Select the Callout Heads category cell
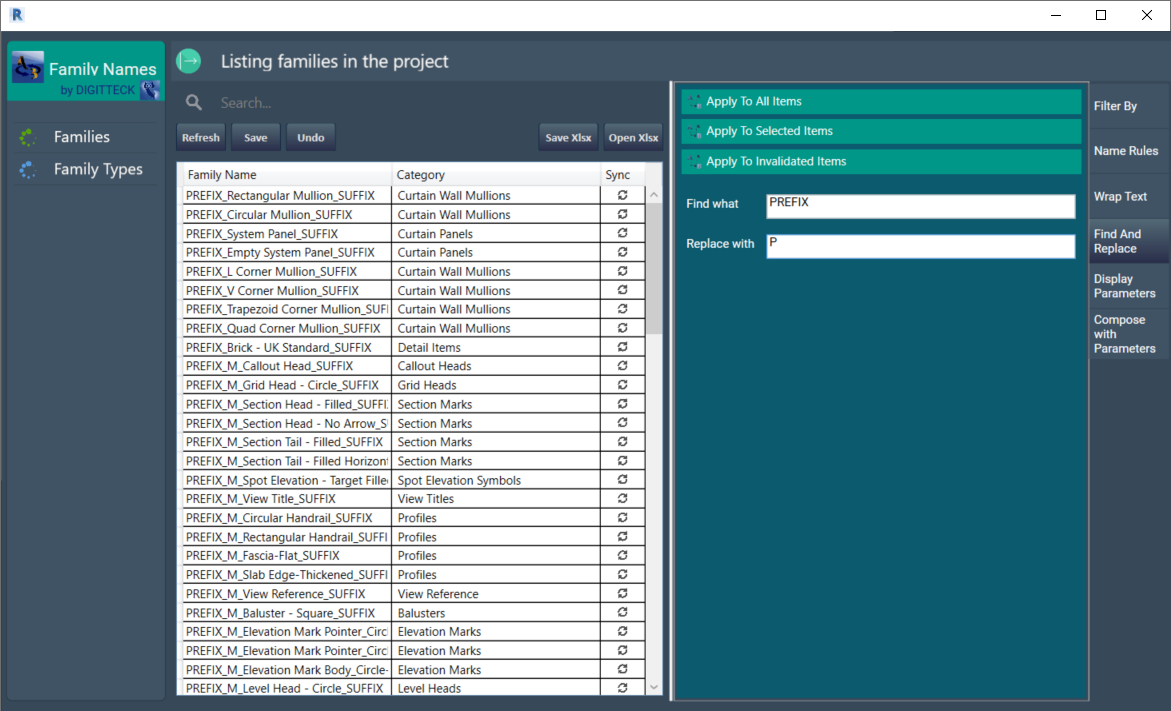 (496, 366)
